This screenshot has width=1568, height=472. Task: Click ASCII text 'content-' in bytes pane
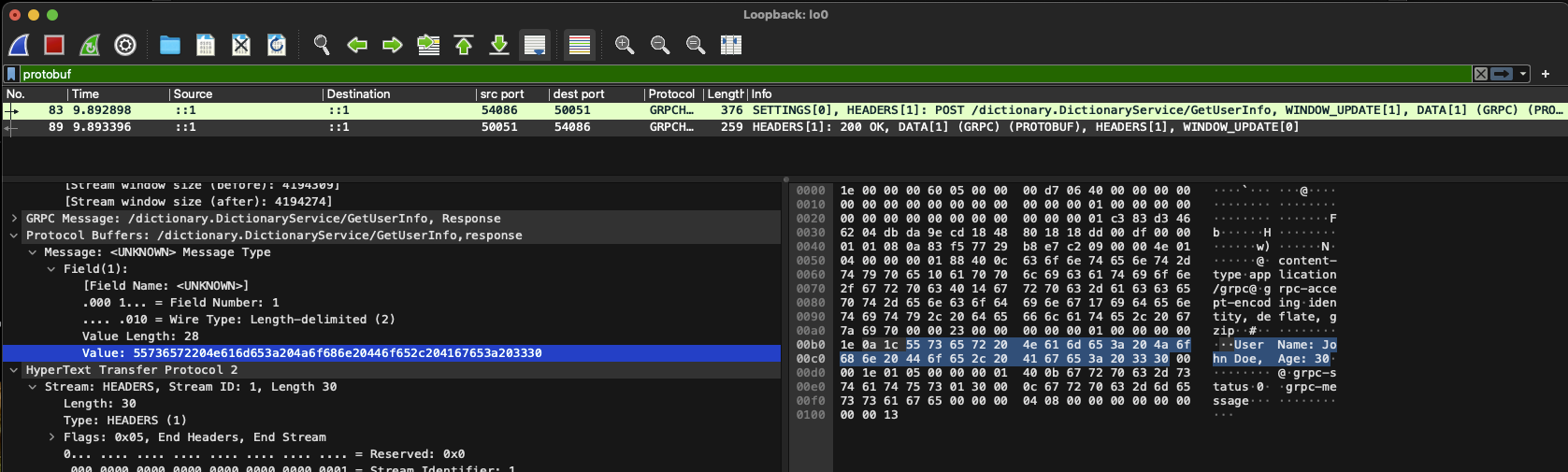[x=1308, y=261]
